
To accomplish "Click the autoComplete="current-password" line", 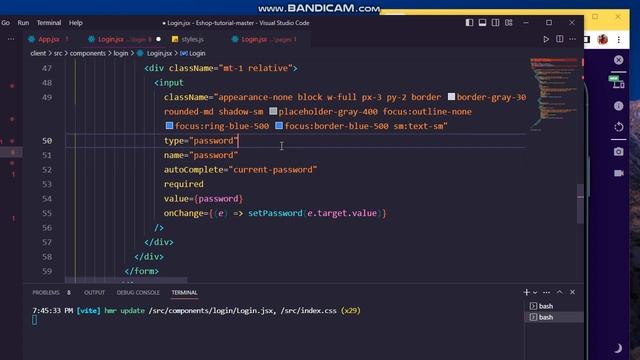I will coord(240,170).
